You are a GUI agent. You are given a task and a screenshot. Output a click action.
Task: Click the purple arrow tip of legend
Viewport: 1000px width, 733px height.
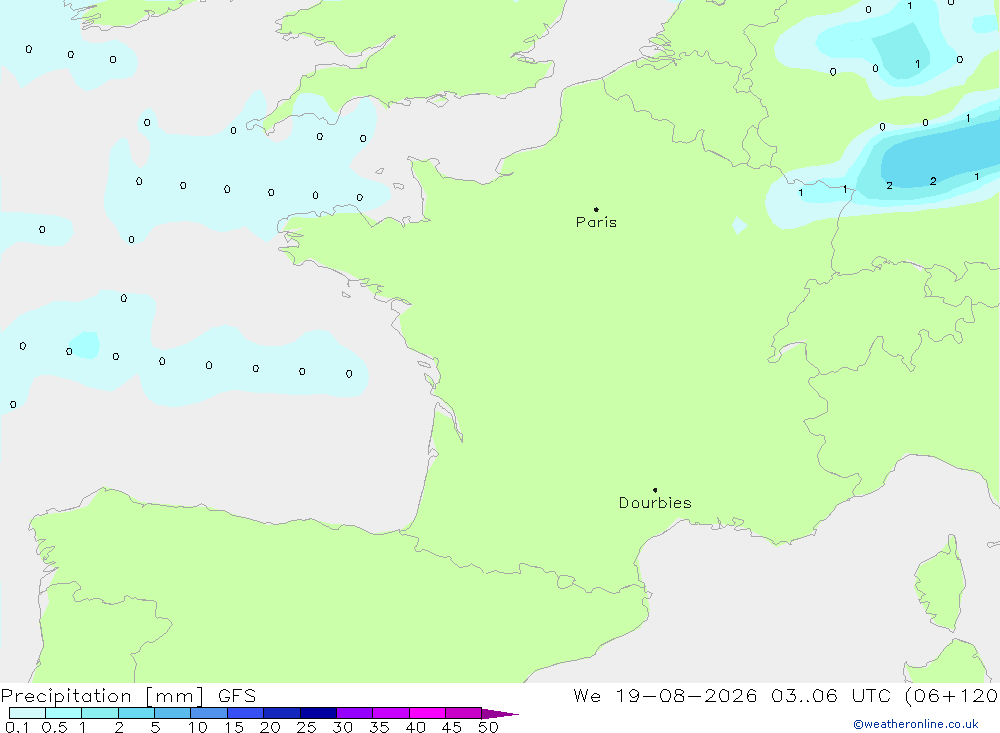(499, 713)
